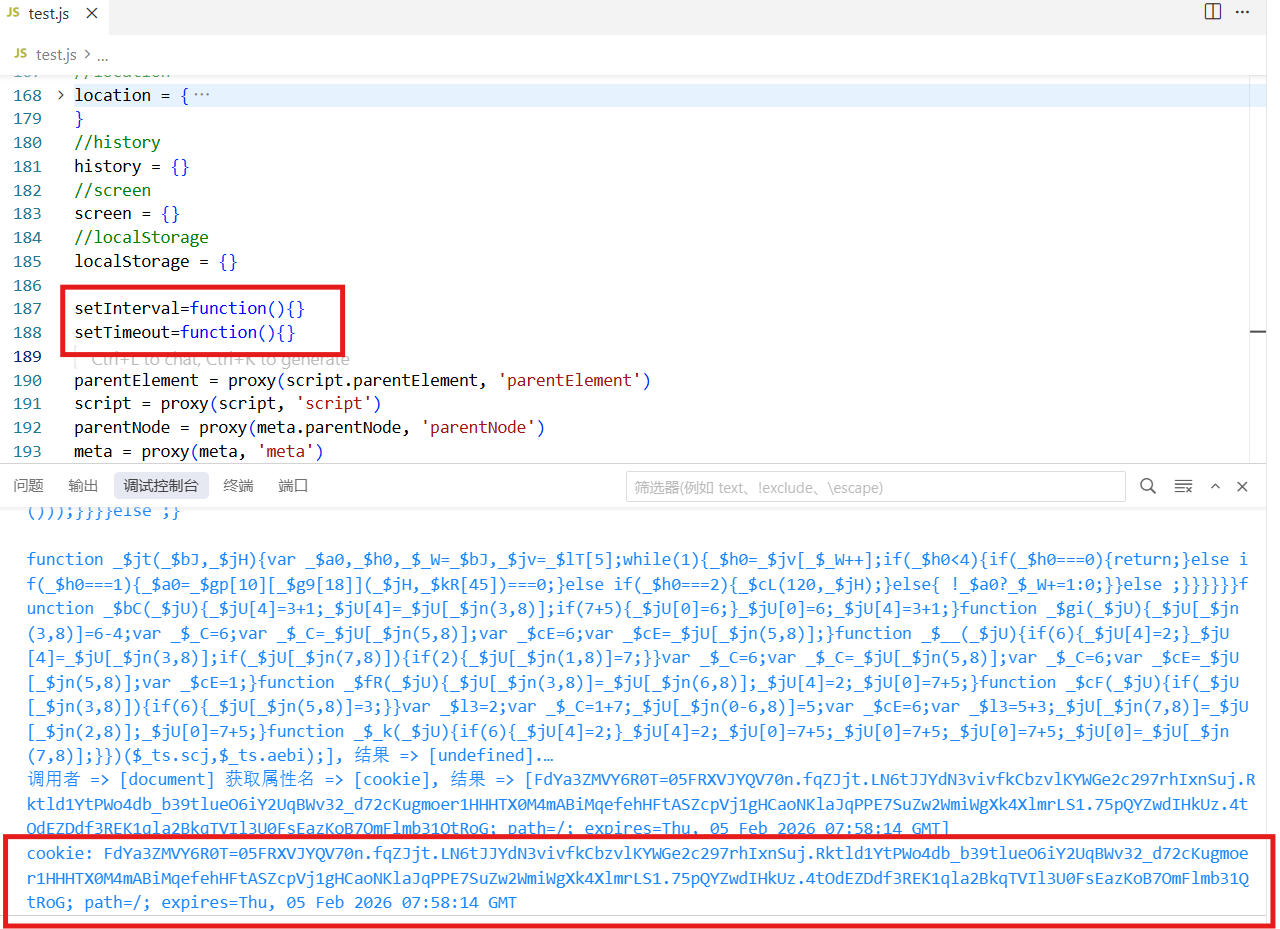Screen dimensions: 1280x929
Task: Expand the folded location block at line 168
Action: coord(60,95)
